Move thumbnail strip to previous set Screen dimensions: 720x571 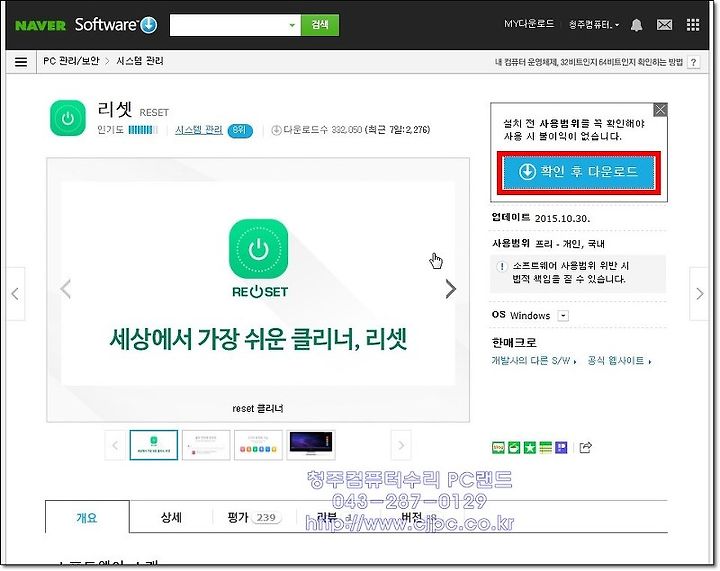115,445
